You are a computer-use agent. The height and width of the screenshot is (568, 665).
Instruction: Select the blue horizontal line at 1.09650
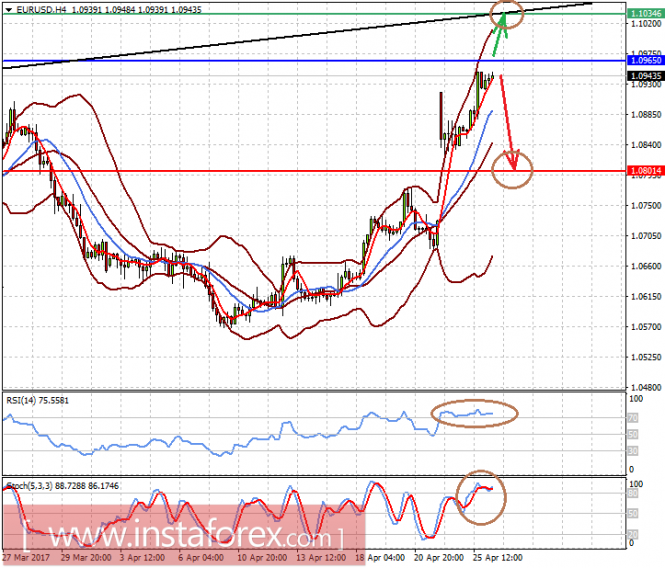click(314, 61)
